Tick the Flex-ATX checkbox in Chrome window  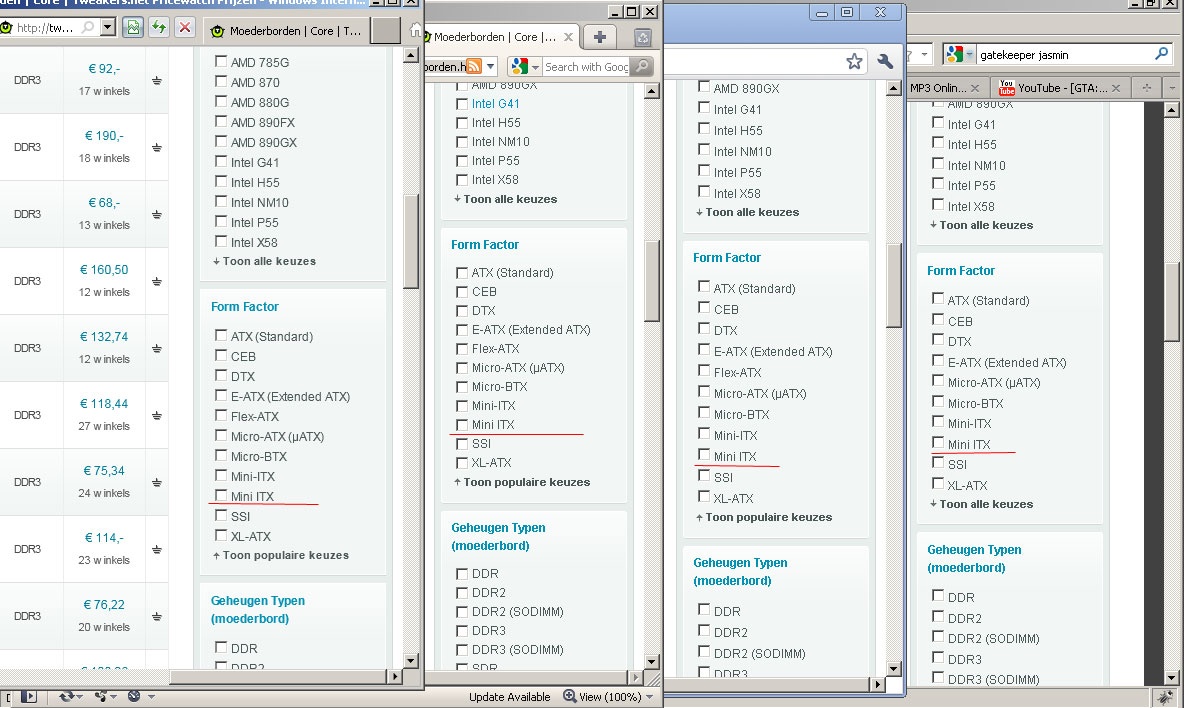704,371
